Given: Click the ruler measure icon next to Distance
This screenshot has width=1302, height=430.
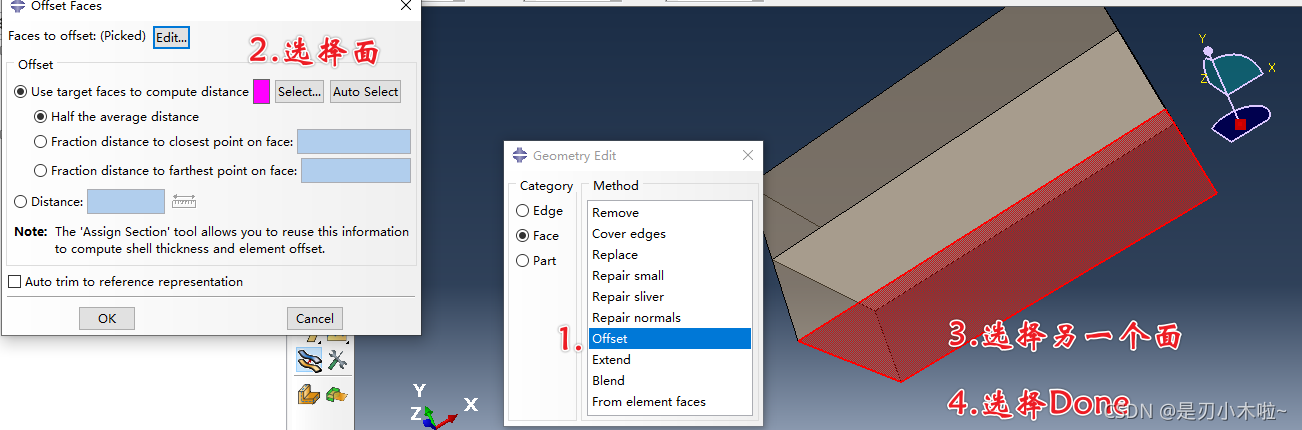Looking at the screenshot, I should point(184,201).
